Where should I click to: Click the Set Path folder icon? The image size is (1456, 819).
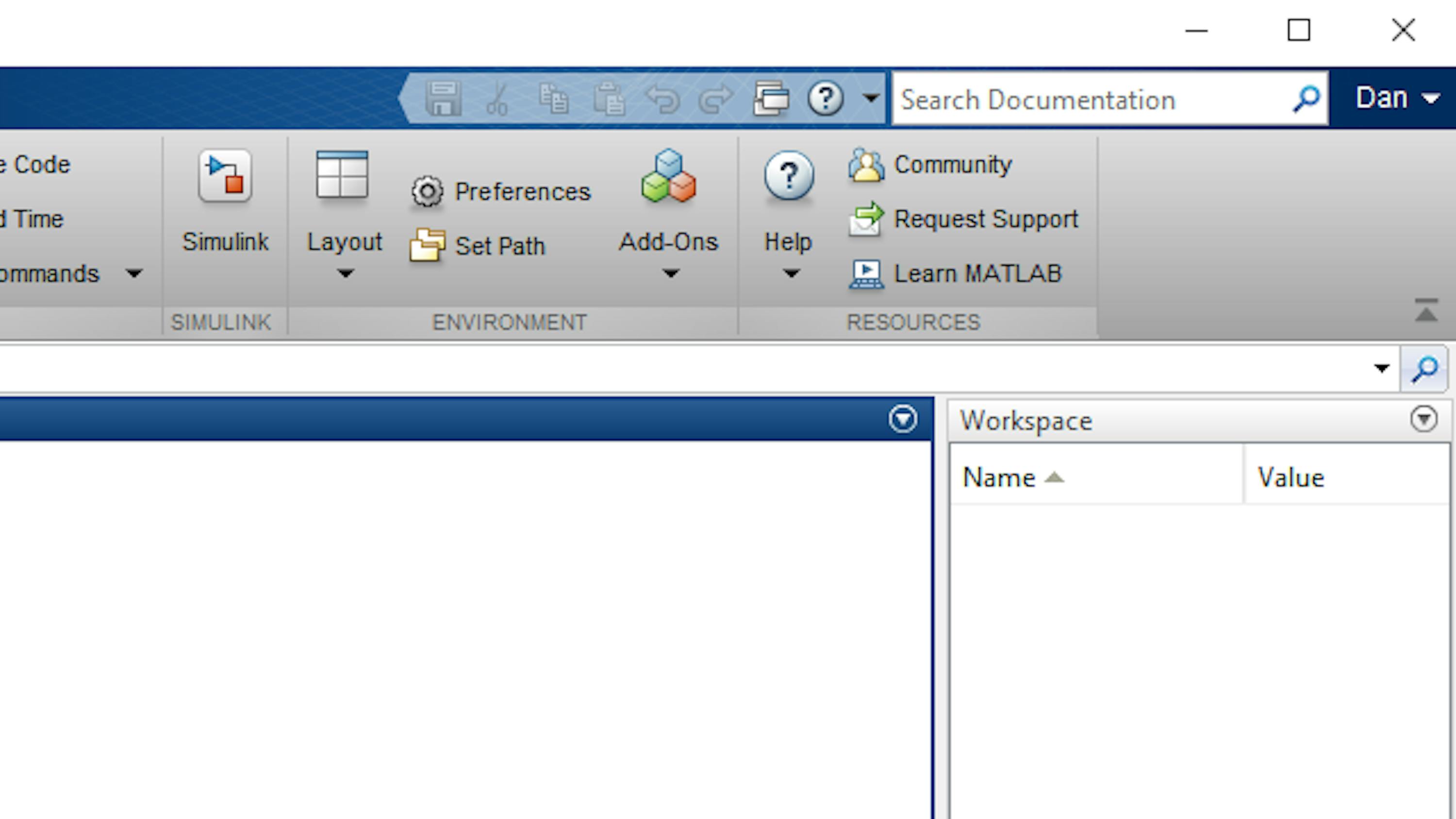pos(427,246)
